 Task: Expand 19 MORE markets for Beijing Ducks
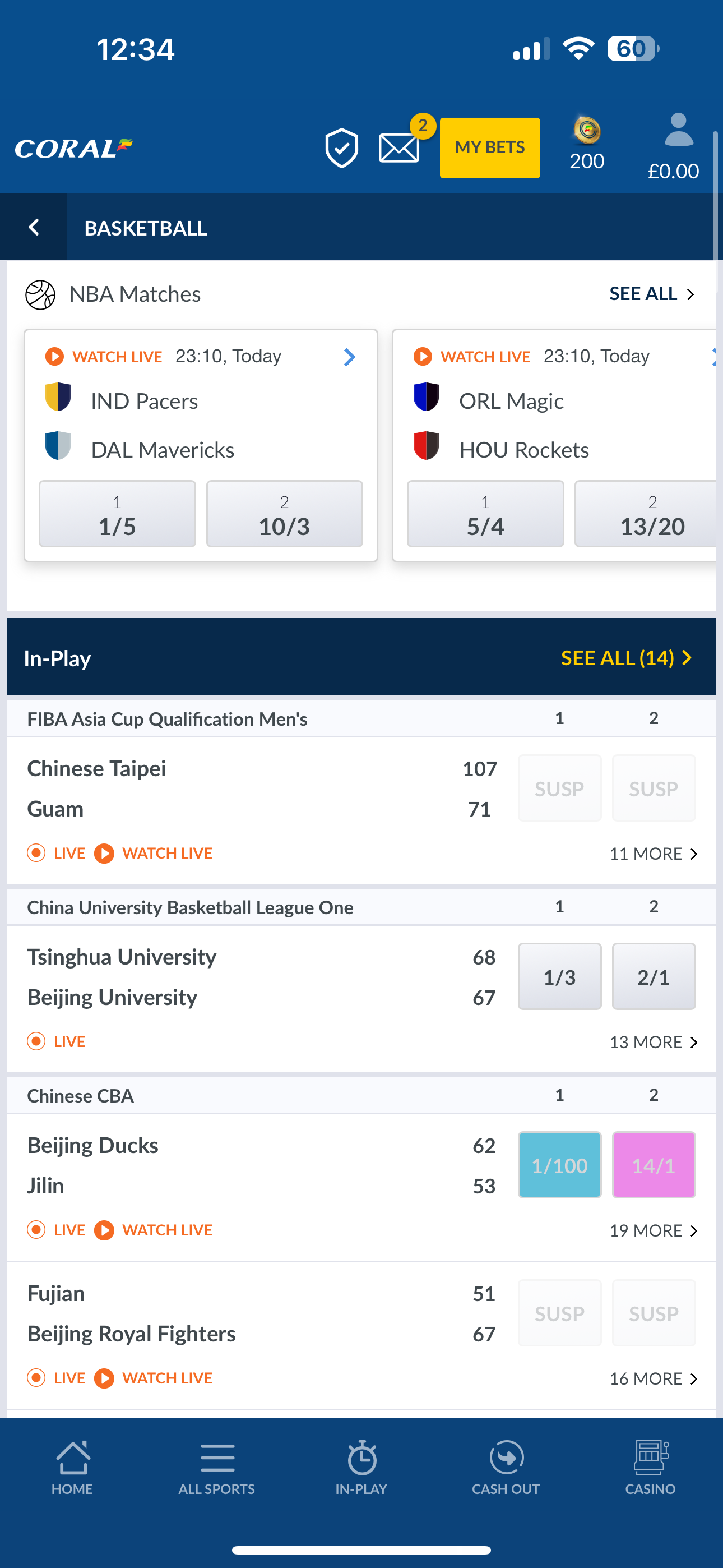653,1230
